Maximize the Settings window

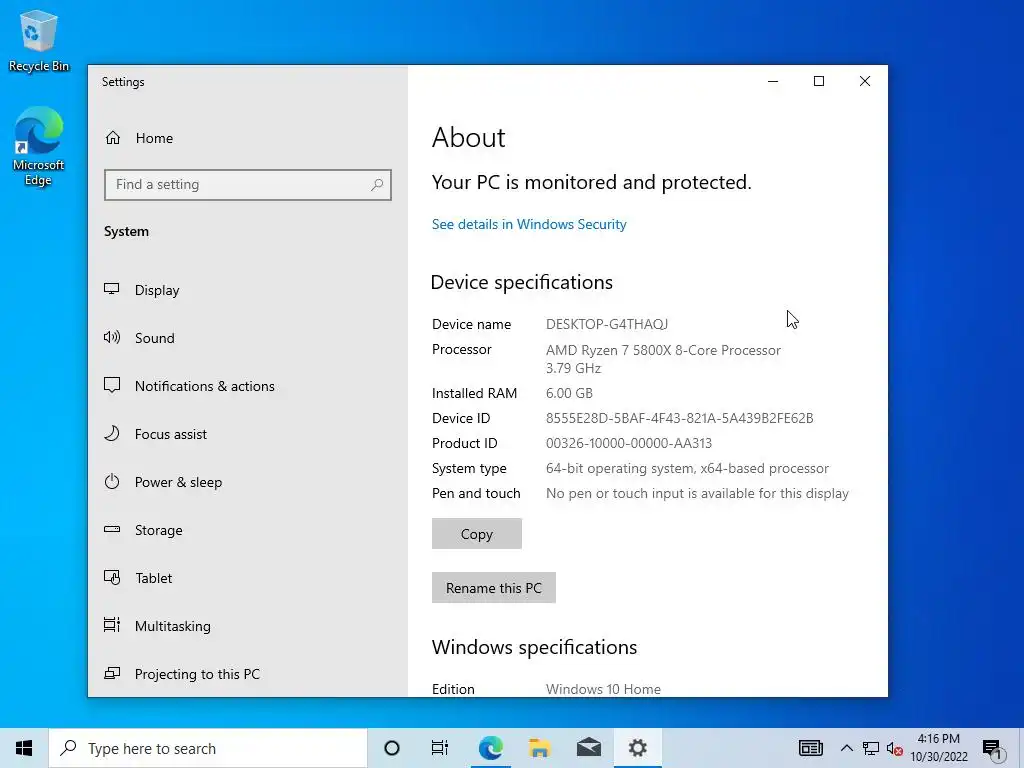(819, 81)
